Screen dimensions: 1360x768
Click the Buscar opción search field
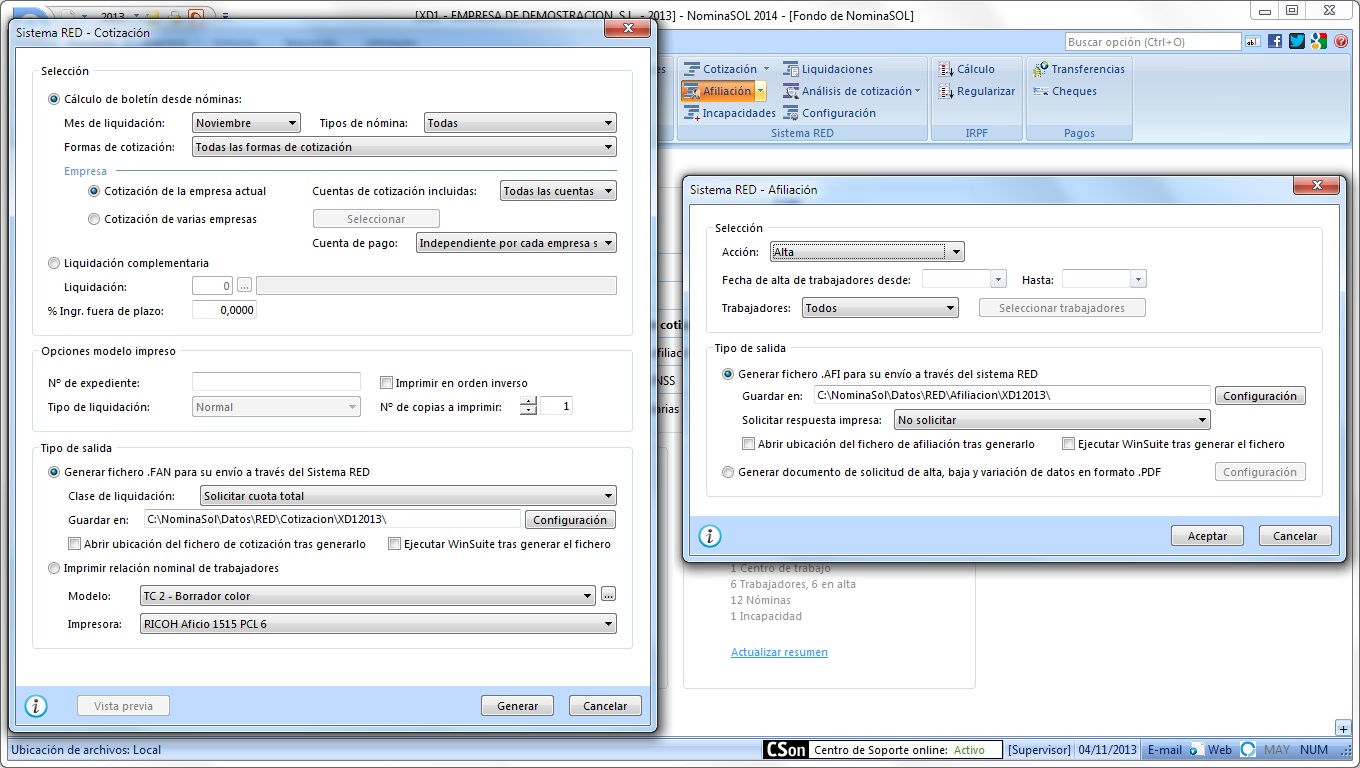coord(1152,42)
